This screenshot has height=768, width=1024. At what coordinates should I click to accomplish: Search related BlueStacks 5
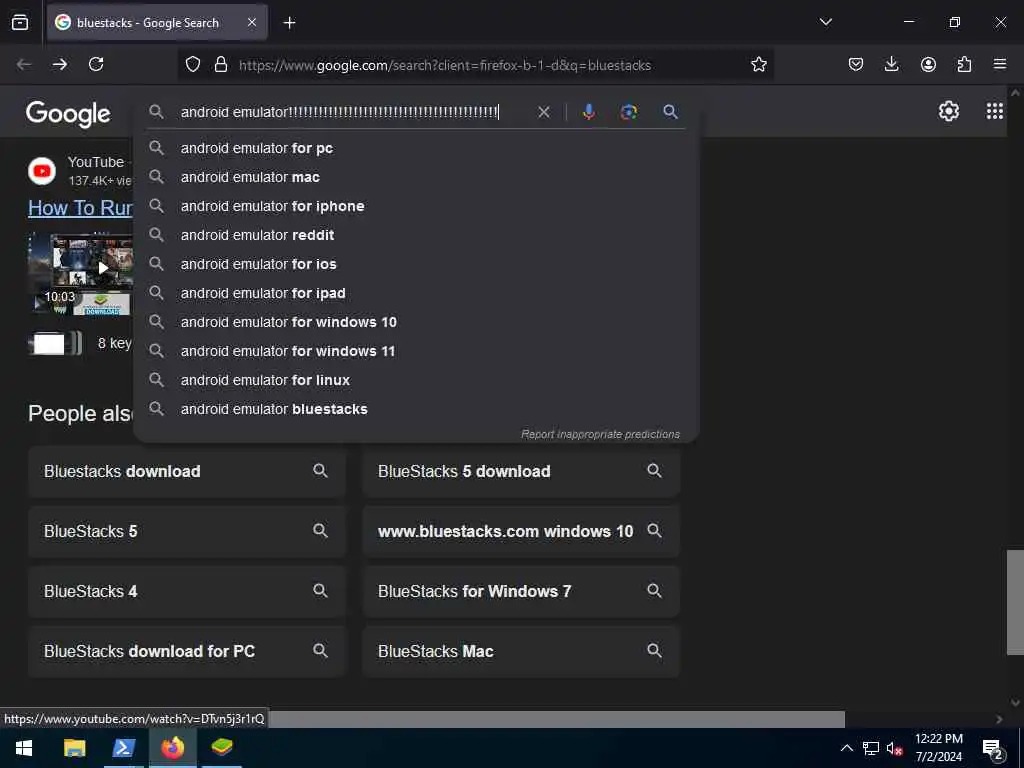point(187,532)
